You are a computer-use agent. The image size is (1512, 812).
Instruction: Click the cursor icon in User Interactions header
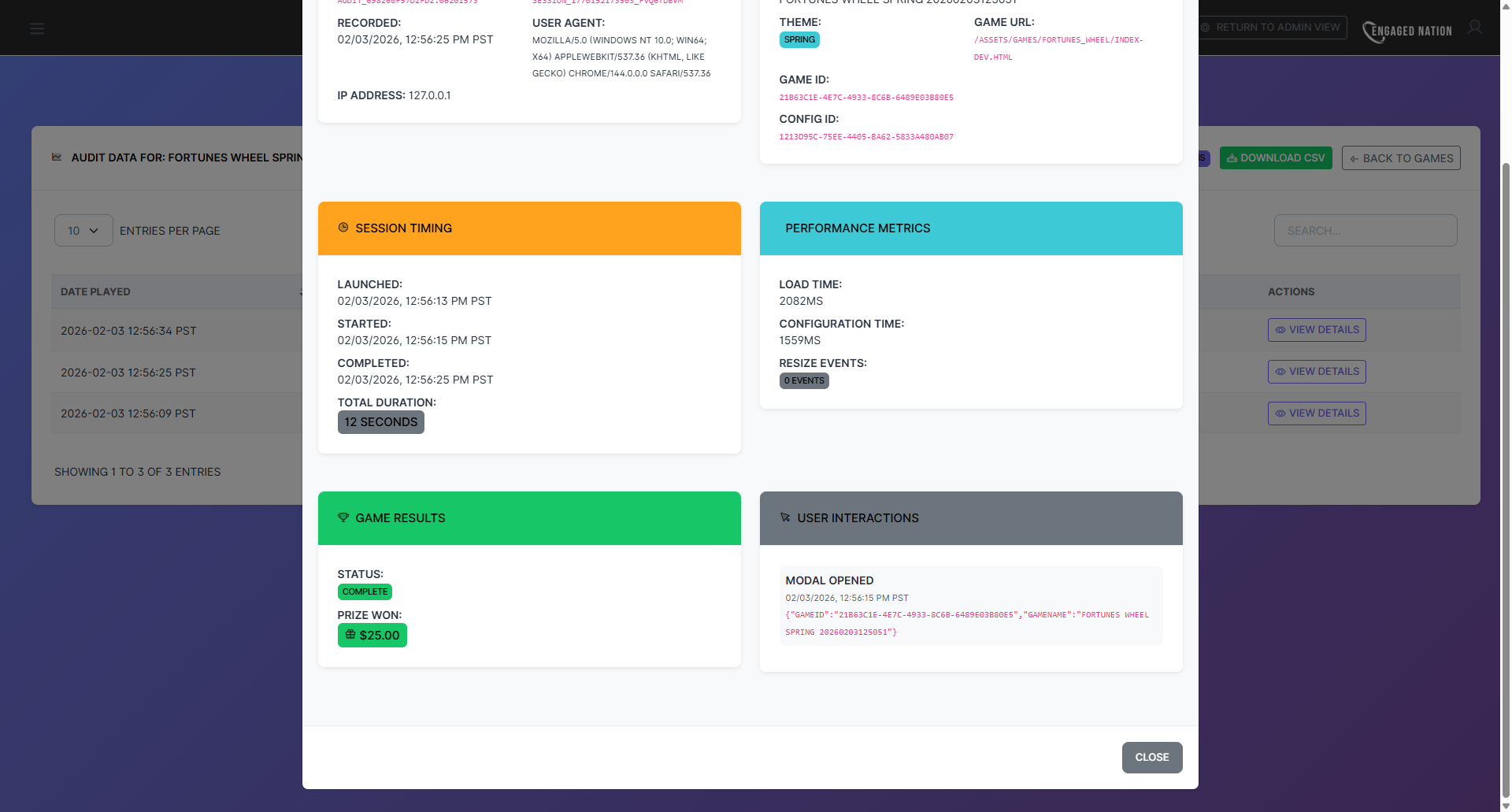[785, 517]
